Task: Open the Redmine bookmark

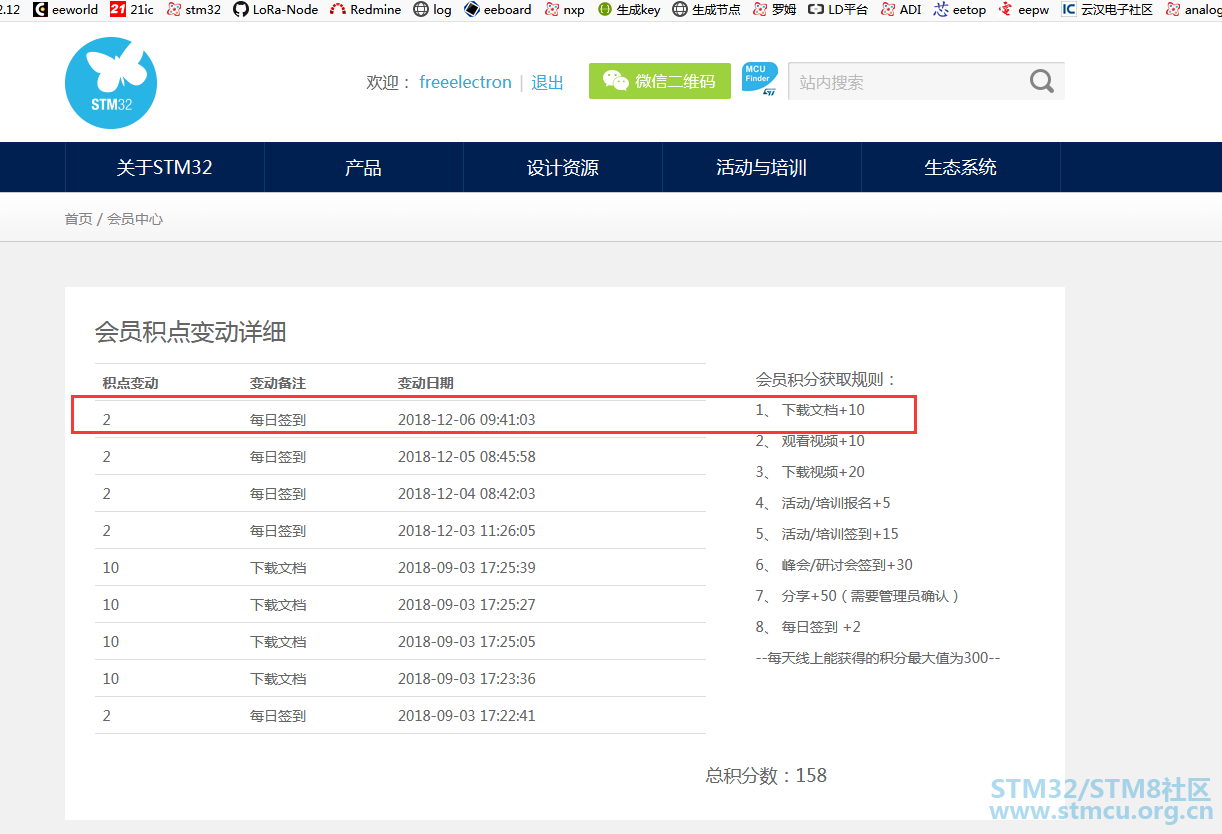Action: [x=366, y=9]
